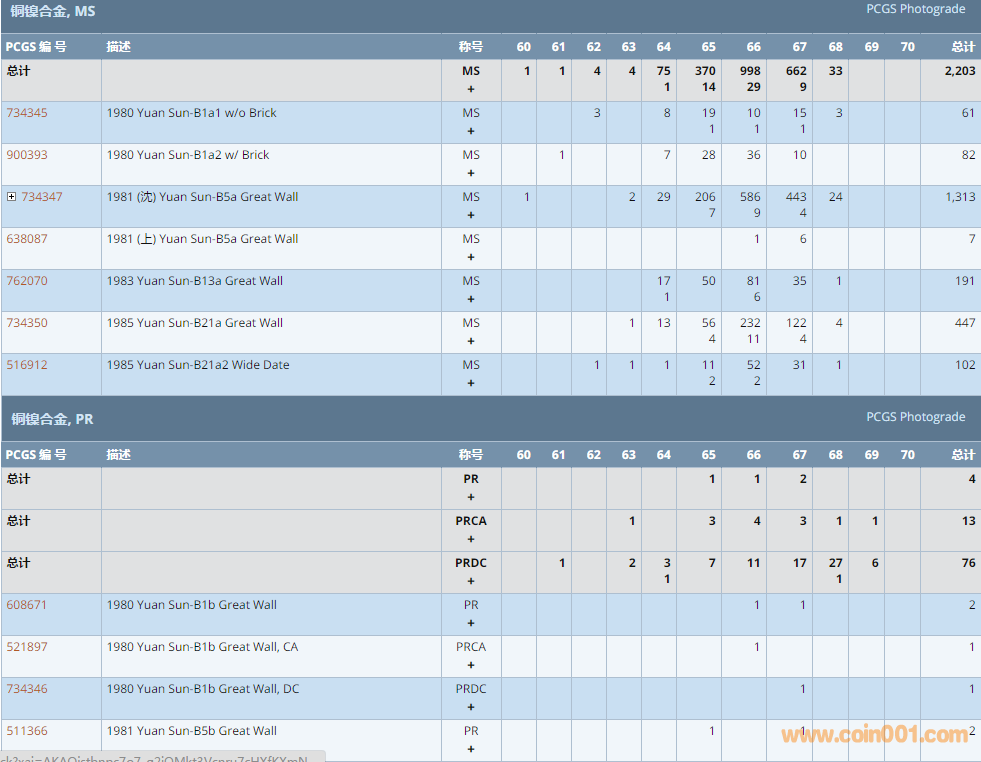981x762 pixels.
Task: Click population 232 in 1985 B21a row
Action: [750, 323]
